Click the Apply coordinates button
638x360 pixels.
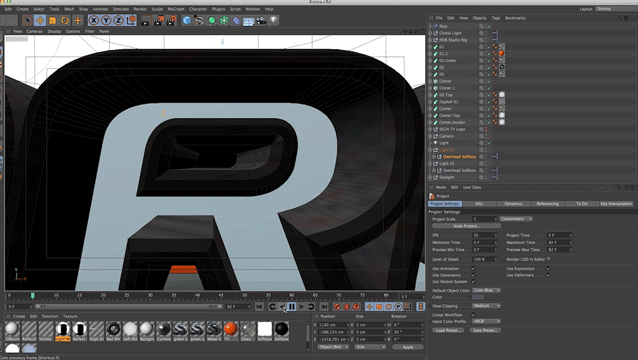click(x=408, y=347)
